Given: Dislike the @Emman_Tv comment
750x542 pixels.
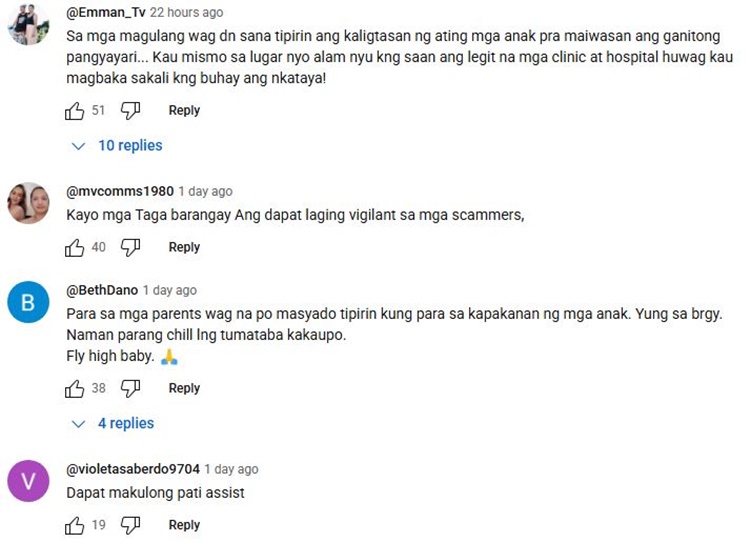Looking at the screenshot, I should coord(130,111).
